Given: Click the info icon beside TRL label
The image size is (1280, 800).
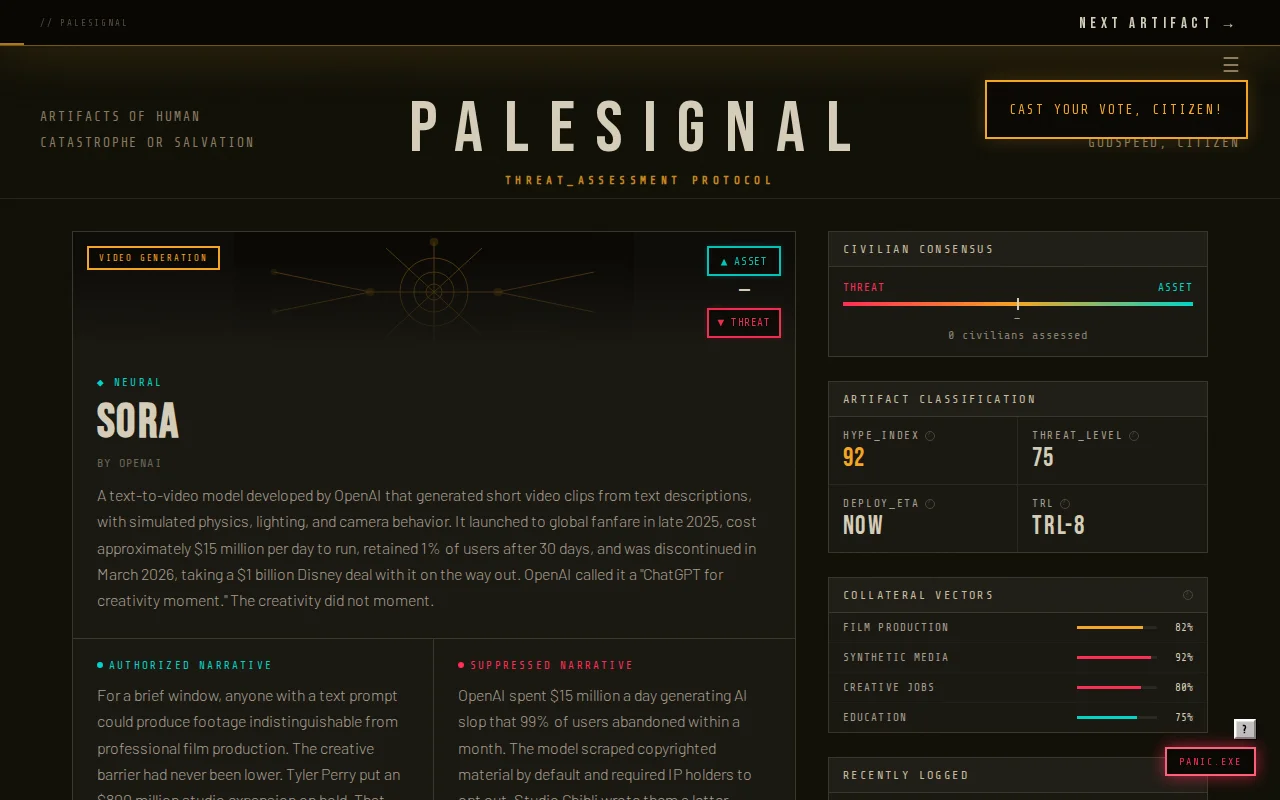Looking at the screenshot, I should pos(1065,504).
